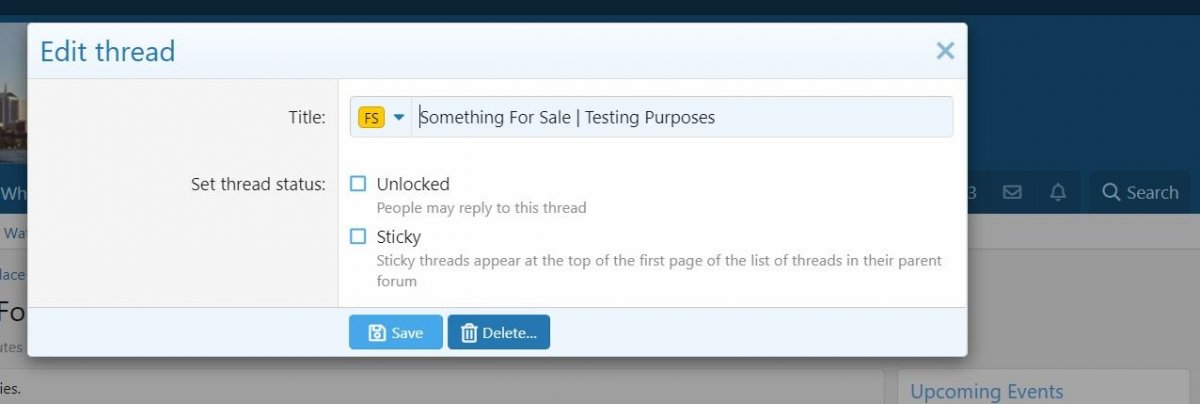Open the thread prefix dropdown arrow
The image size is (1200, 404).
(x=399, y=117)
